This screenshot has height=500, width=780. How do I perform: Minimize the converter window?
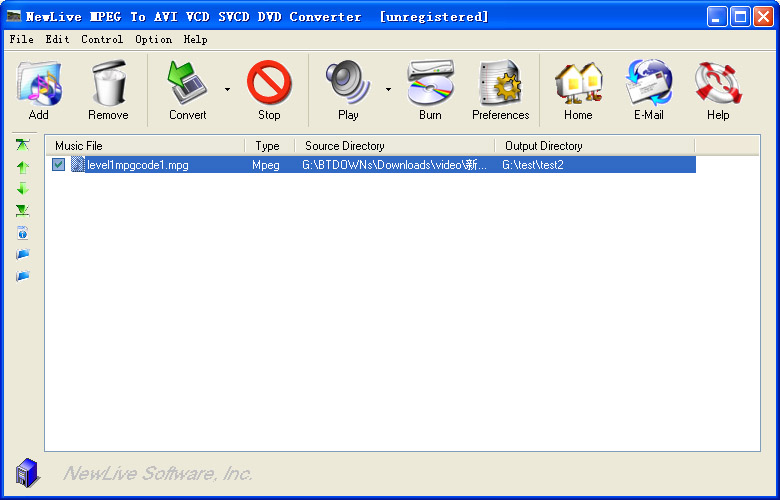pyautogui.click(x=717, y=17)
